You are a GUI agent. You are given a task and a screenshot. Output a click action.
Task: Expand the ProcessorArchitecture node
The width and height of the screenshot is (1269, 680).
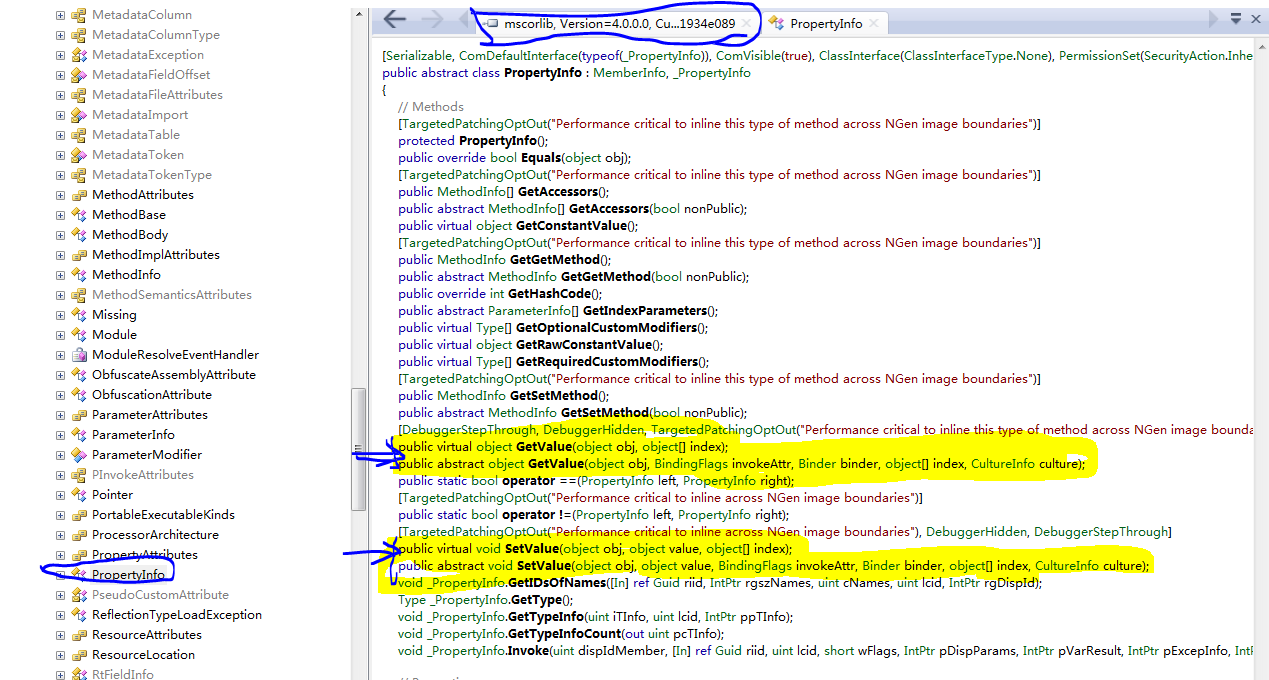(60, 535)
